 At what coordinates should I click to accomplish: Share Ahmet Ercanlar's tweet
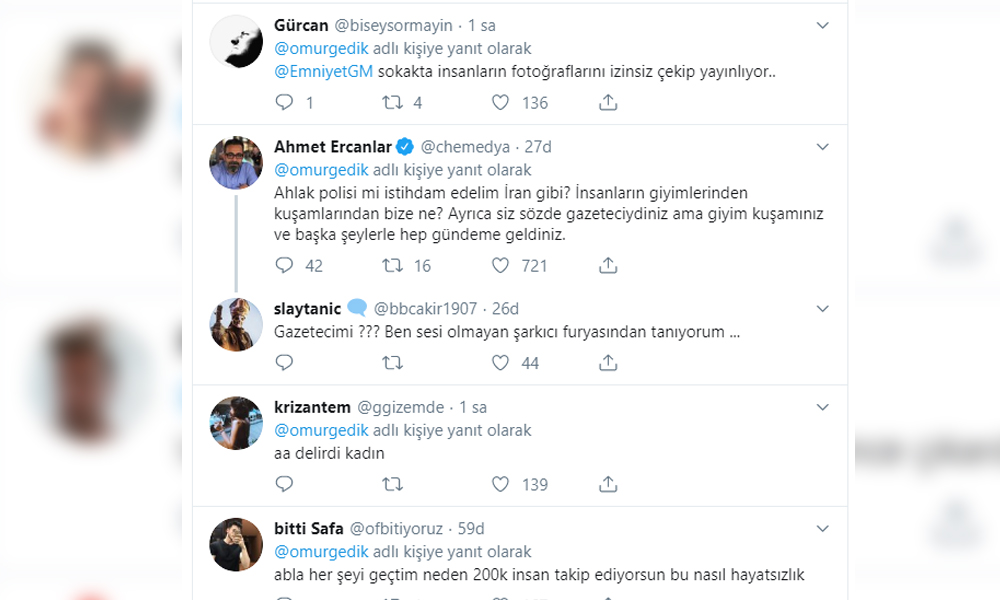click(x=607, y=265)
